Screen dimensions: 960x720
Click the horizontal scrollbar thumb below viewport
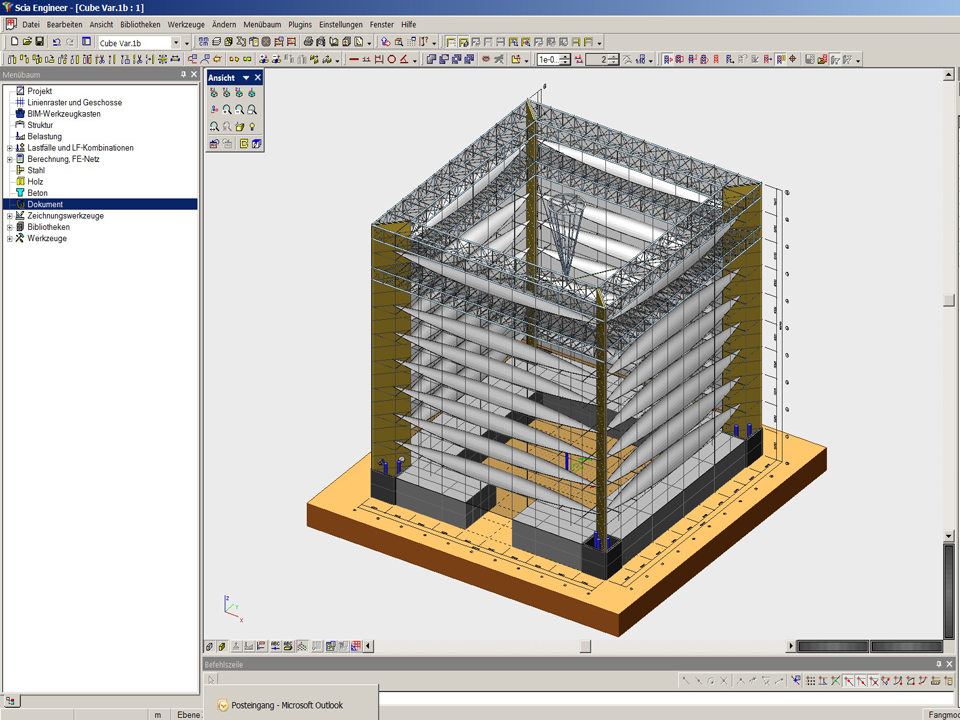click(x=585, y=646)
